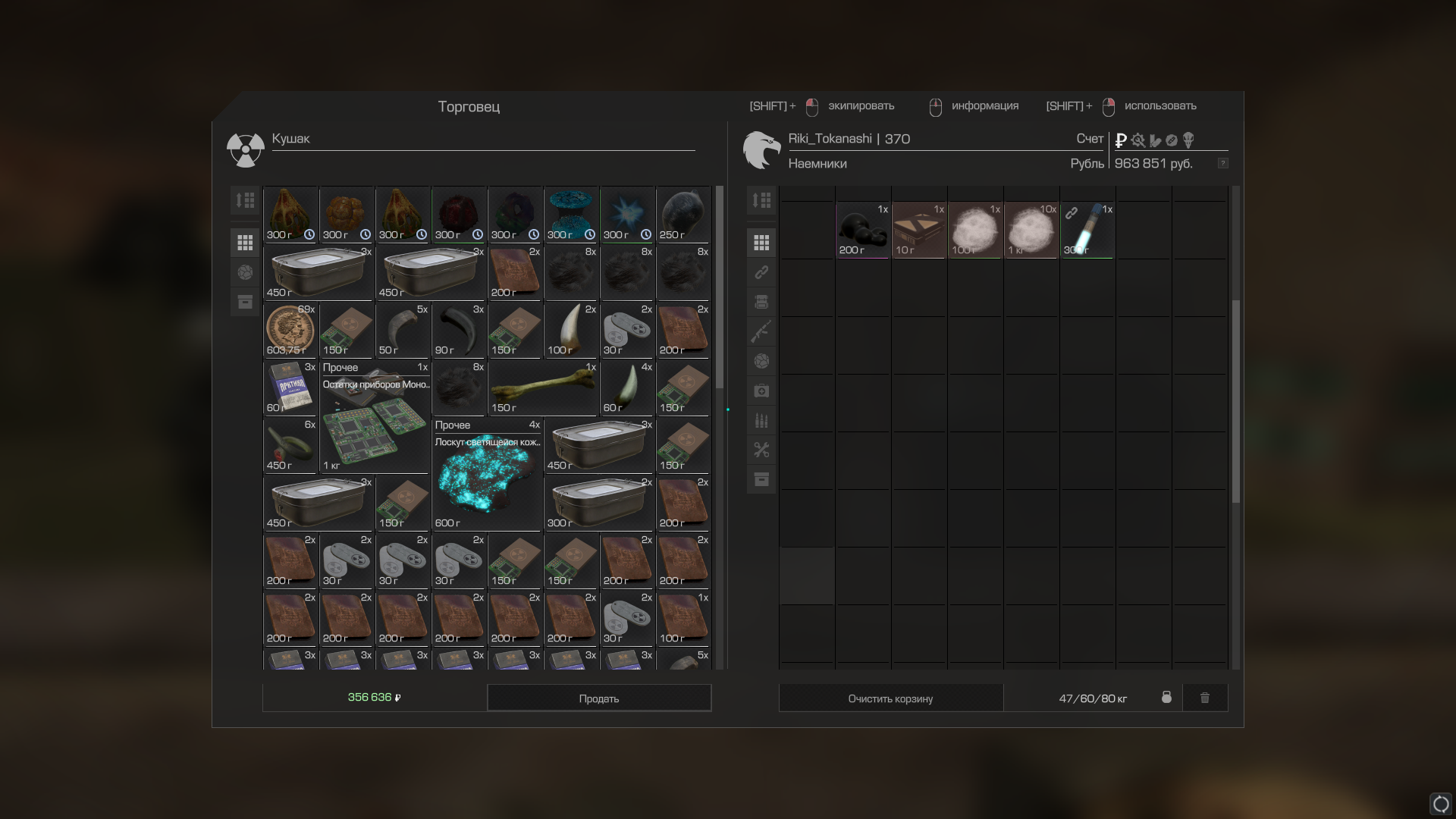Click the ruble currency icon
The image size is (1456, 819).
(x=1121, y=140)
